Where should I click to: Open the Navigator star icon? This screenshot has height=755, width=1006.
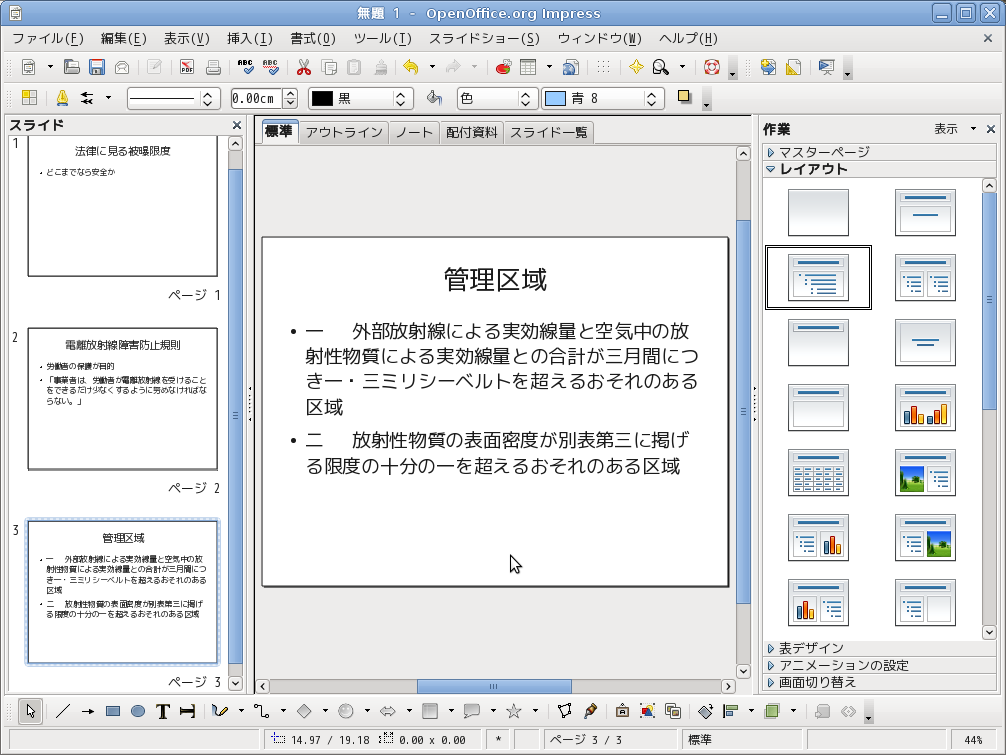click(635, 67)
